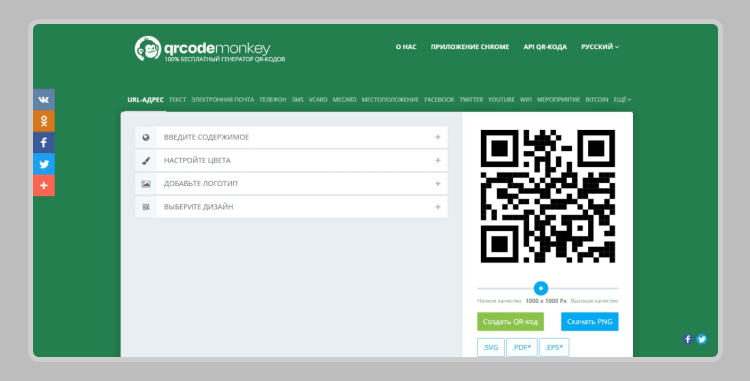
Task: Download the code as .SVG
Action: coord(491,348)
